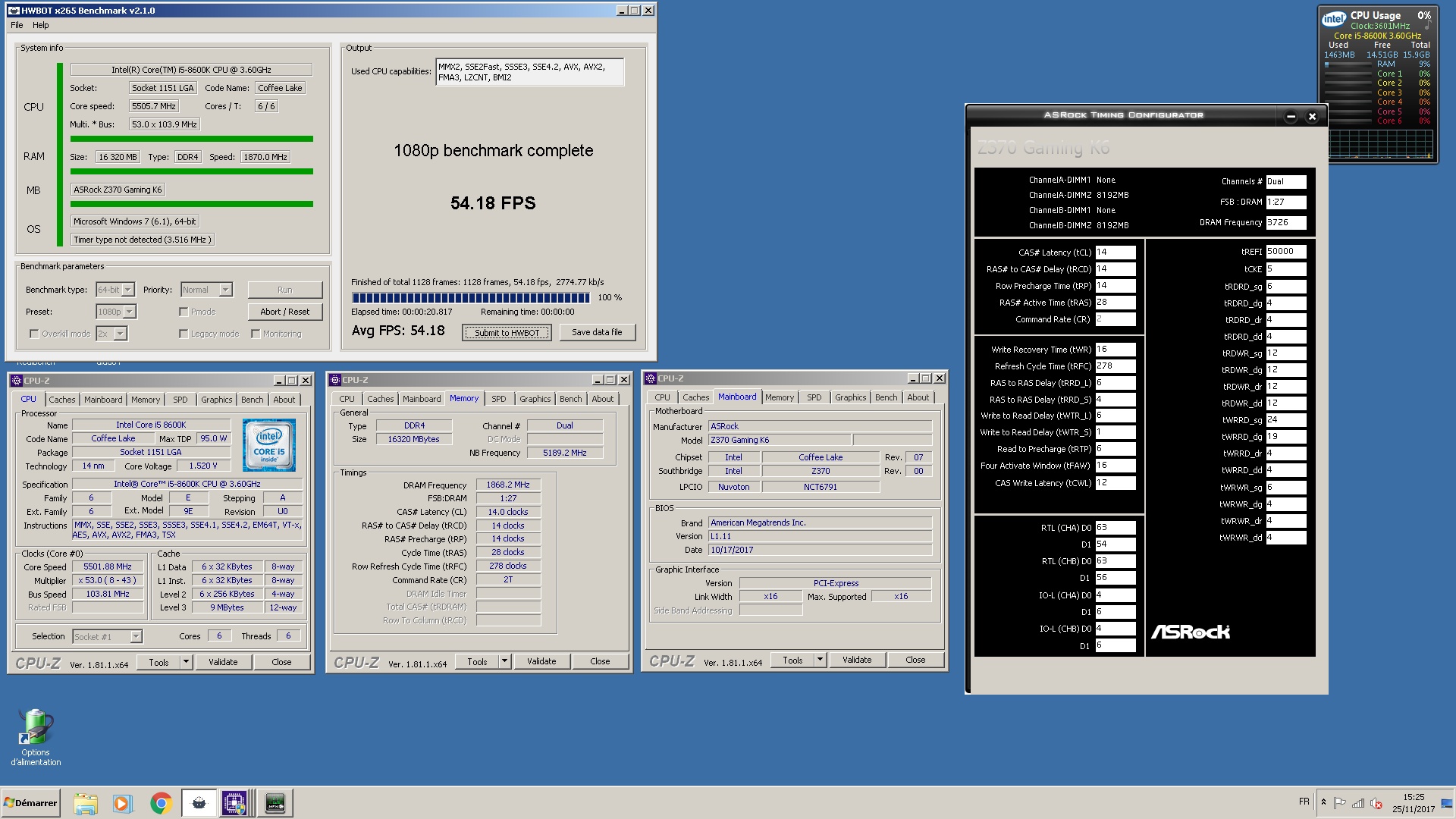
Task: Click CPU usage graph in gadget
Action: pyautogui.click(x=1379, y=144)
